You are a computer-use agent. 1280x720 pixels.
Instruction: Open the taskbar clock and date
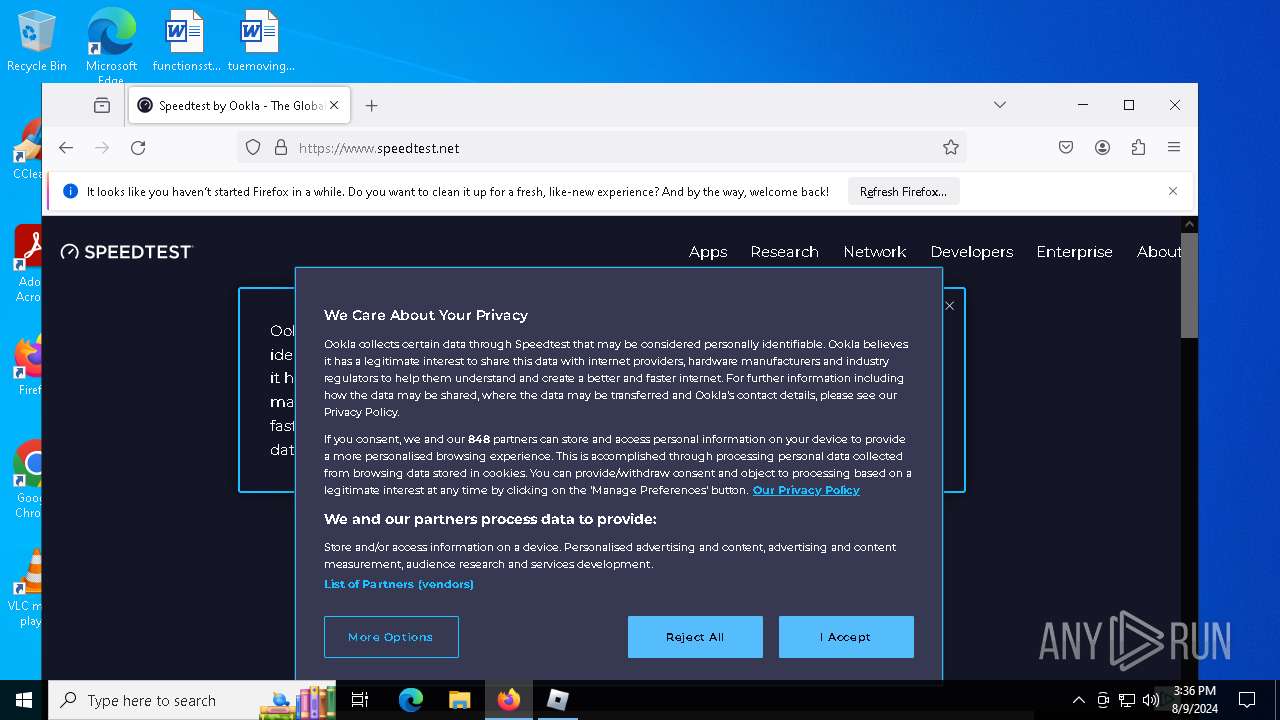click(x=1195, y=700)
